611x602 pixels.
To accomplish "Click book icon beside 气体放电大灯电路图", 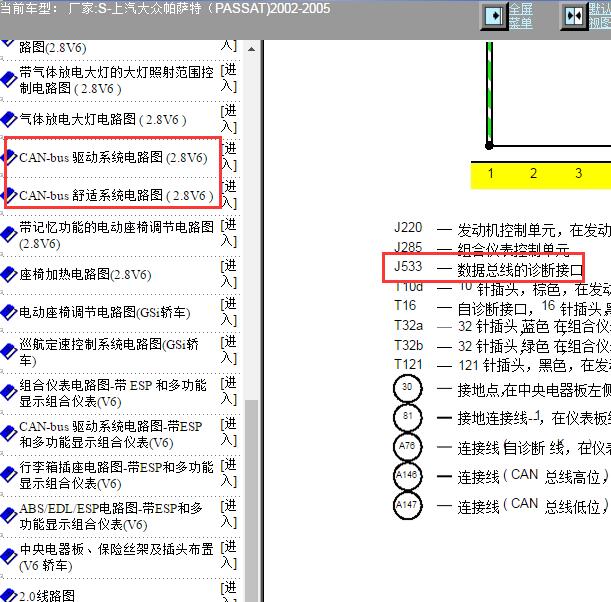I will coord(8,119).
